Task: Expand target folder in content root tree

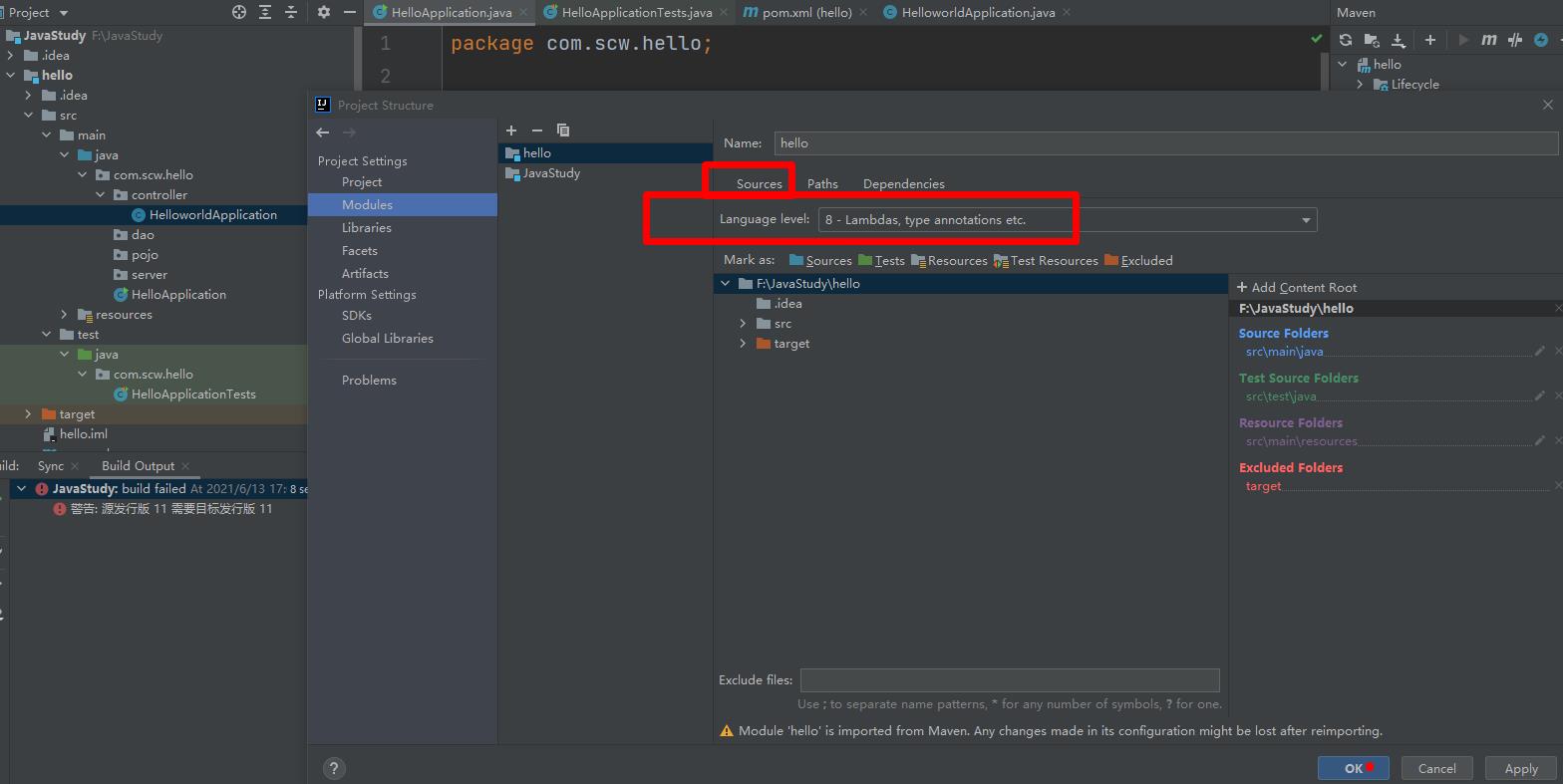Action: (x=743, y=344)
